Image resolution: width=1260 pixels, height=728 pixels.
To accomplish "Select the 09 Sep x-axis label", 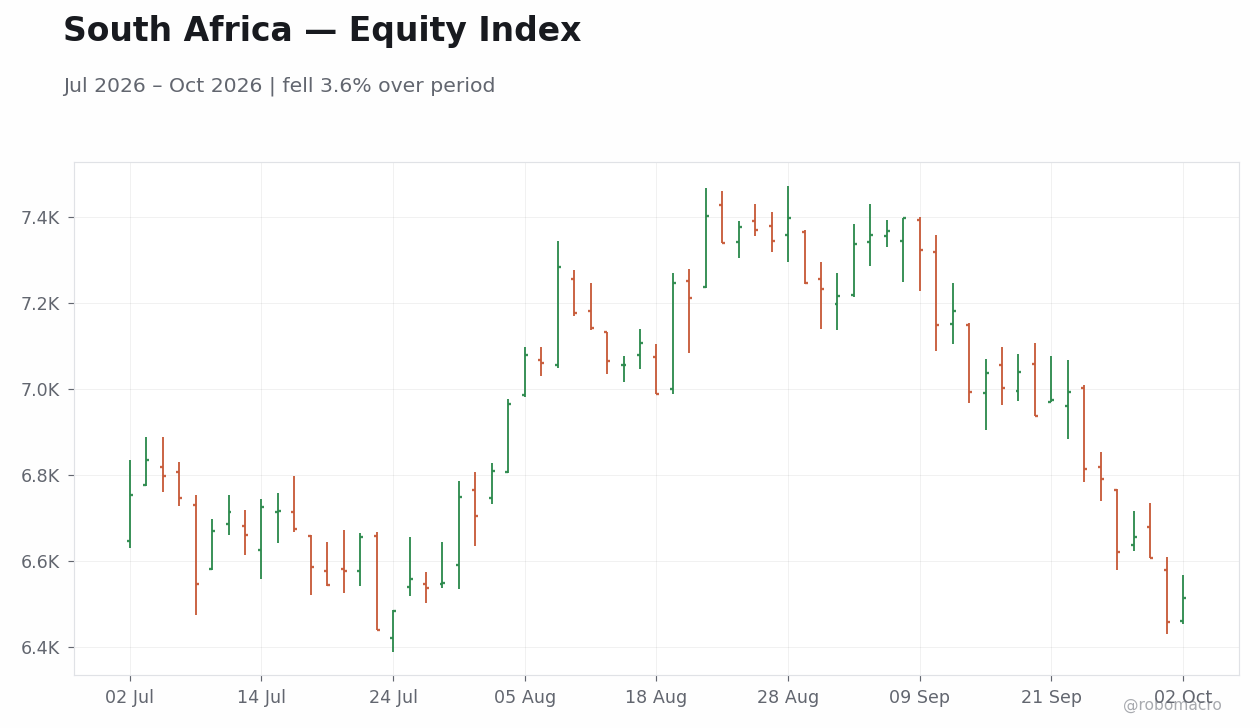I will (920, 698).
